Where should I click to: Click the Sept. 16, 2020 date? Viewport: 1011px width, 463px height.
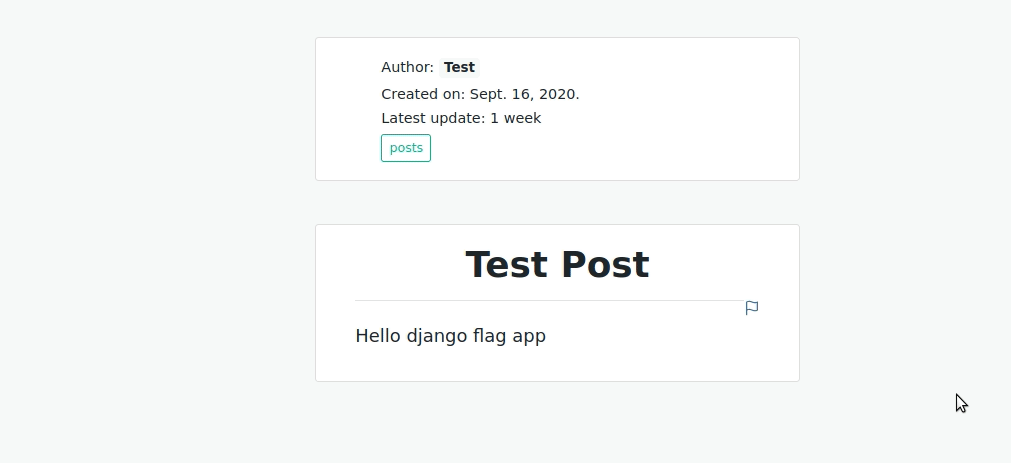(x=524, y=94)
